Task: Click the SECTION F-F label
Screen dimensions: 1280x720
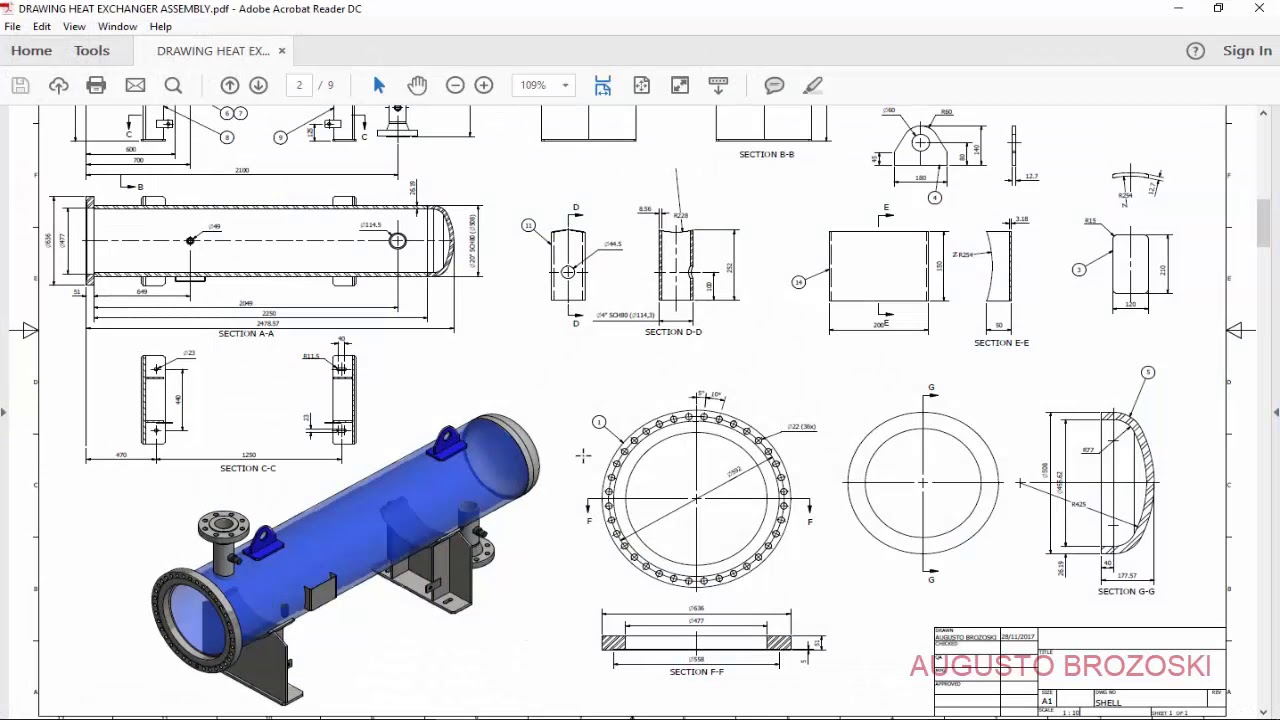Action: [696, 672]
